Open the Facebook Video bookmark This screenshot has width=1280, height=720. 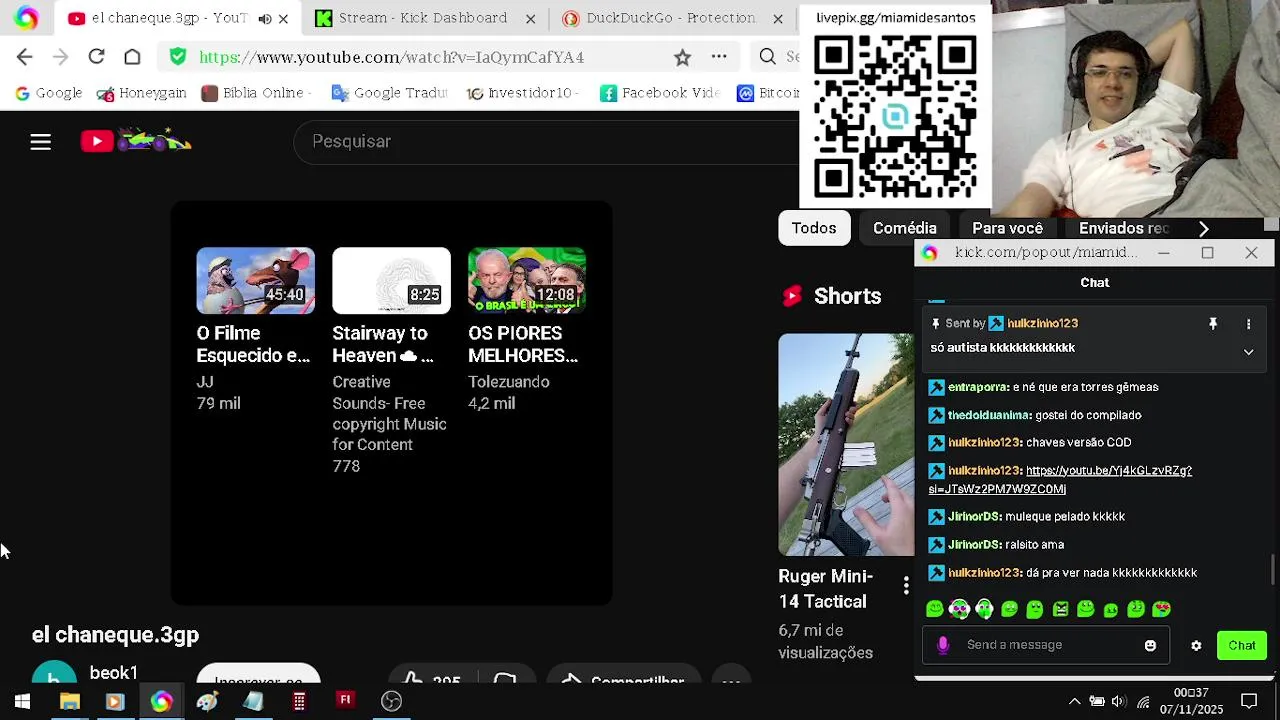coord(660,93)
